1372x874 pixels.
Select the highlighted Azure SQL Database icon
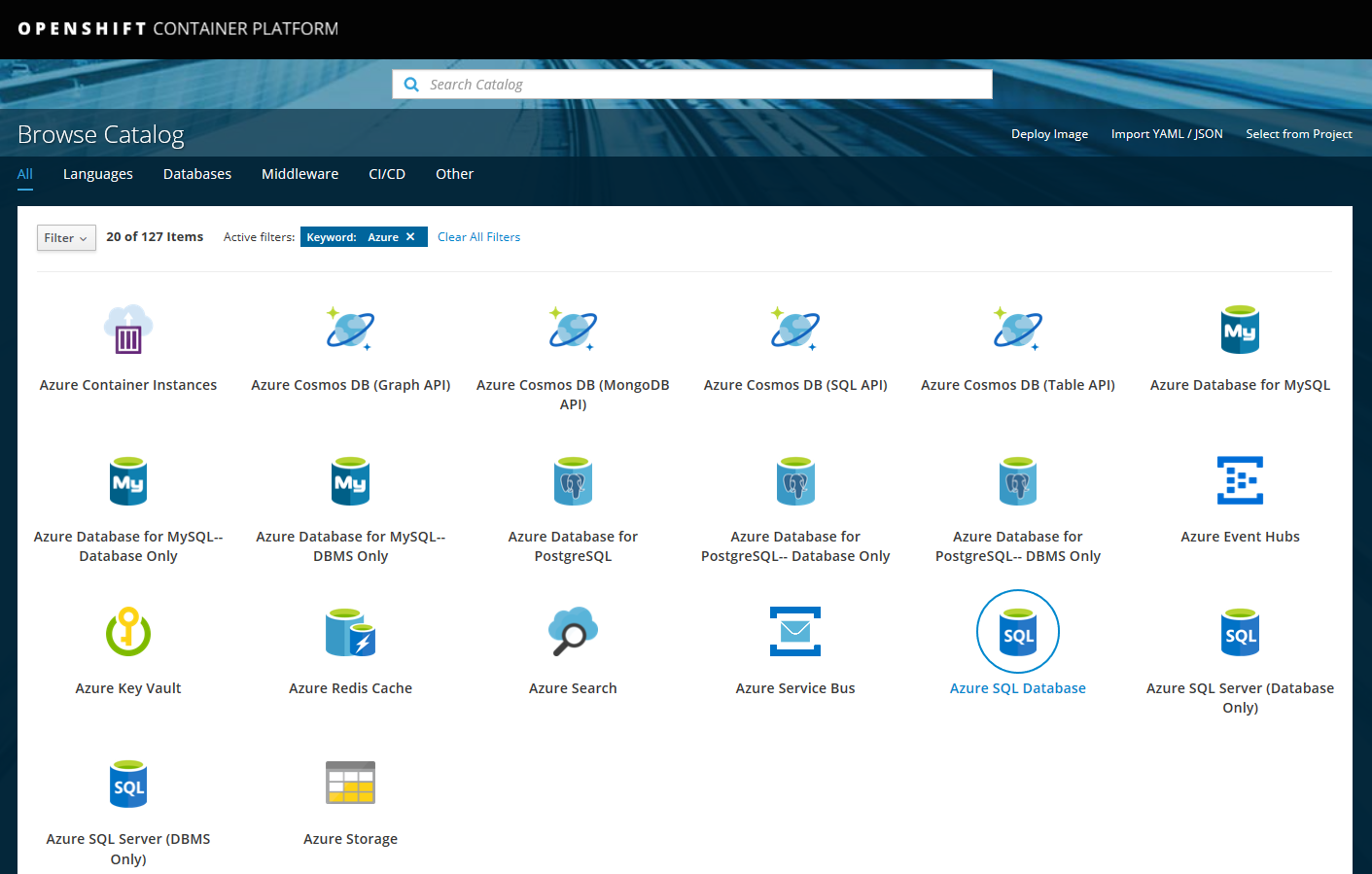(x=1018, y=632)
